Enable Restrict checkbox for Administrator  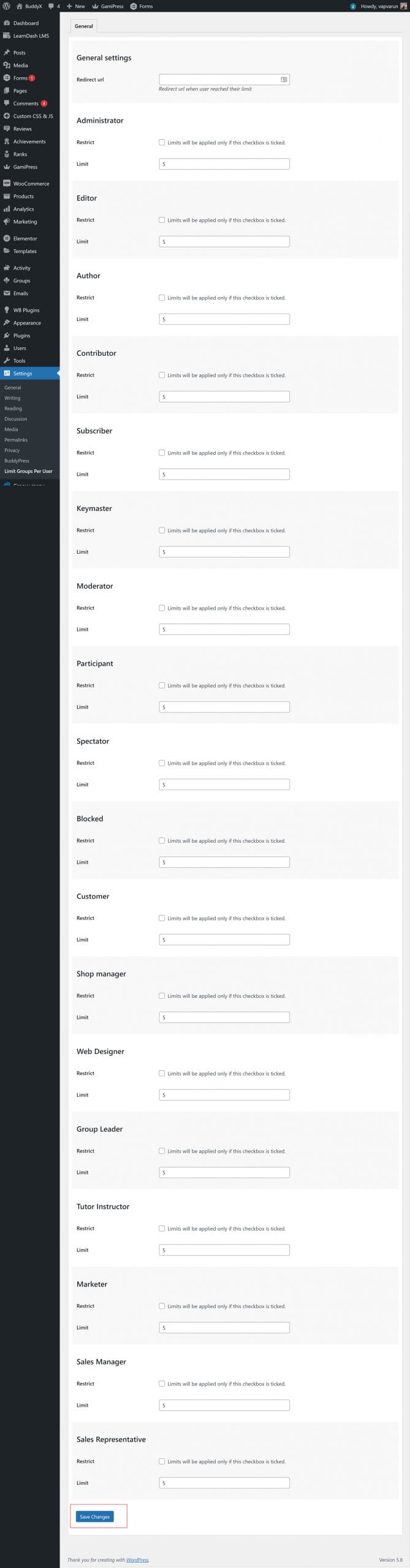pos(162,142)
